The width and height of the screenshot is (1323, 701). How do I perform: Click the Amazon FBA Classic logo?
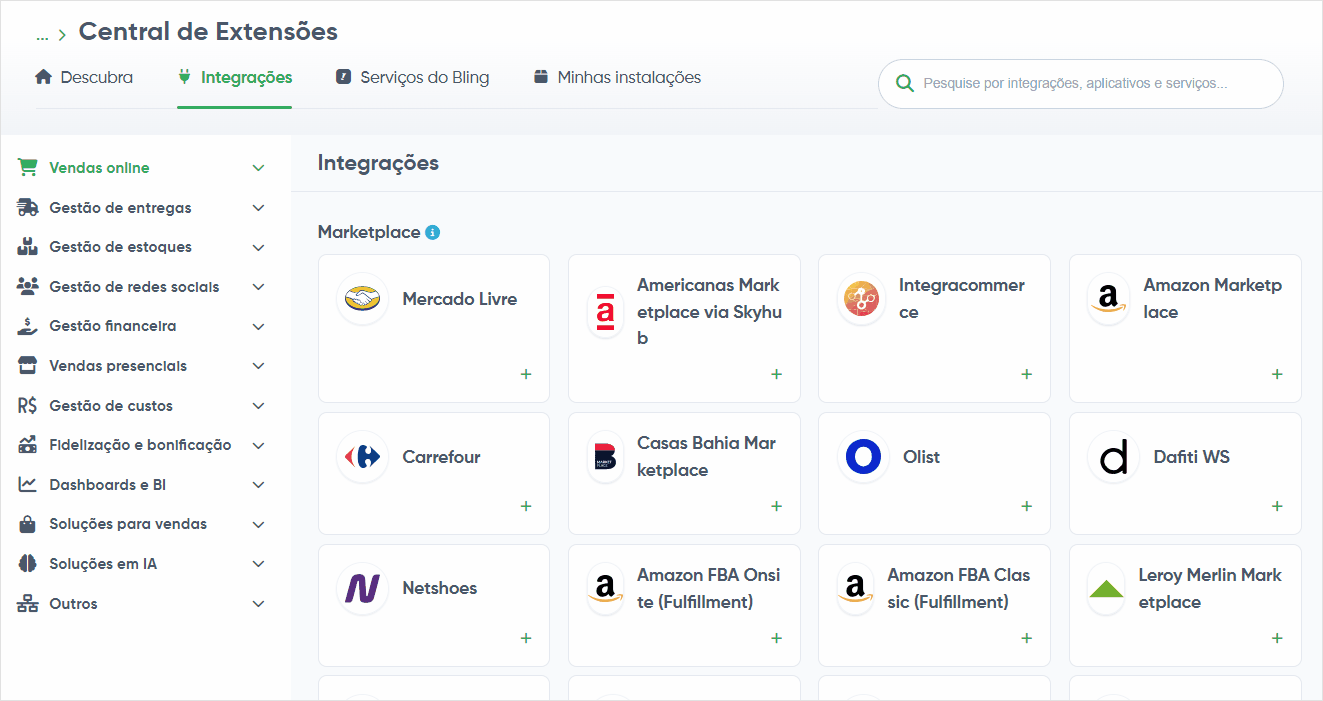855,588
